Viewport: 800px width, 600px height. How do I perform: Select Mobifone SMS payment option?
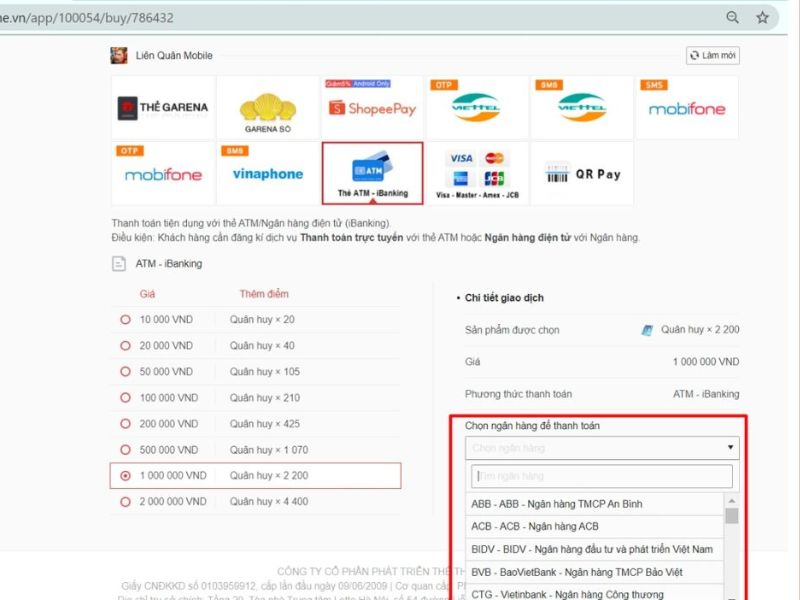click(687, 108)
